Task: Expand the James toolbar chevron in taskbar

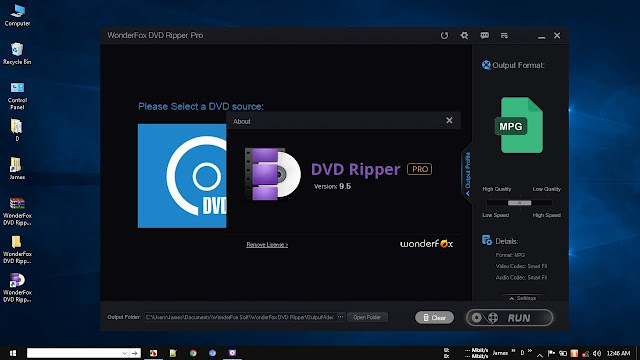Action: [x=513, y=351]
